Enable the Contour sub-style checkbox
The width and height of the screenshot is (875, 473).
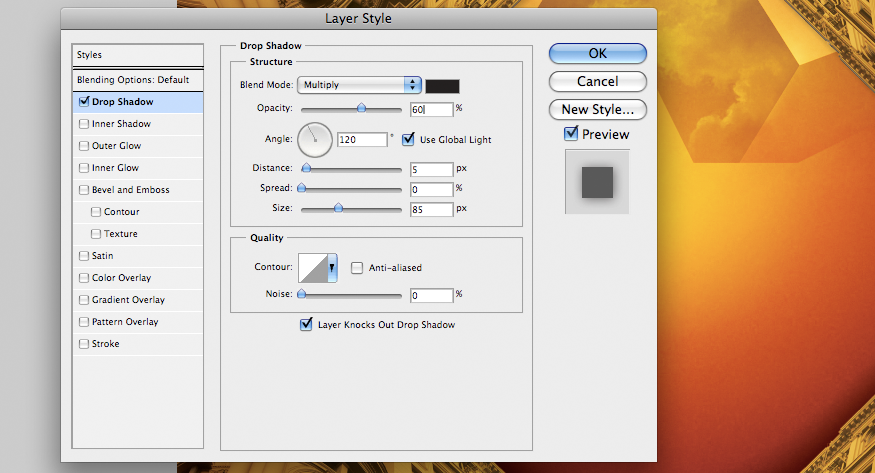pos(96,212)
